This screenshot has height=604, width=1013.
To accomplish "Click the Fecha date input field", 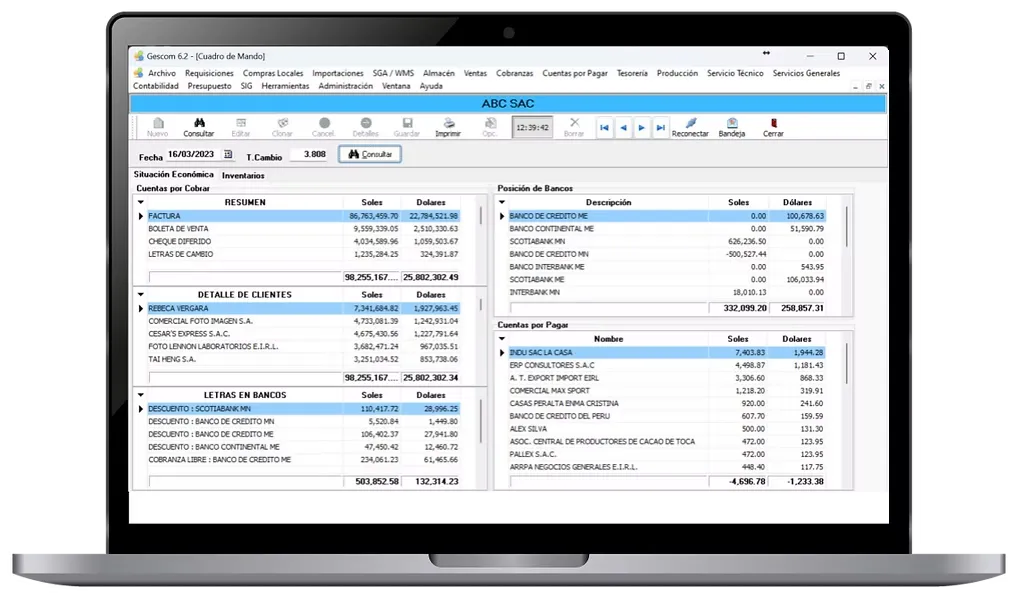I will click(x=191, y=154).
